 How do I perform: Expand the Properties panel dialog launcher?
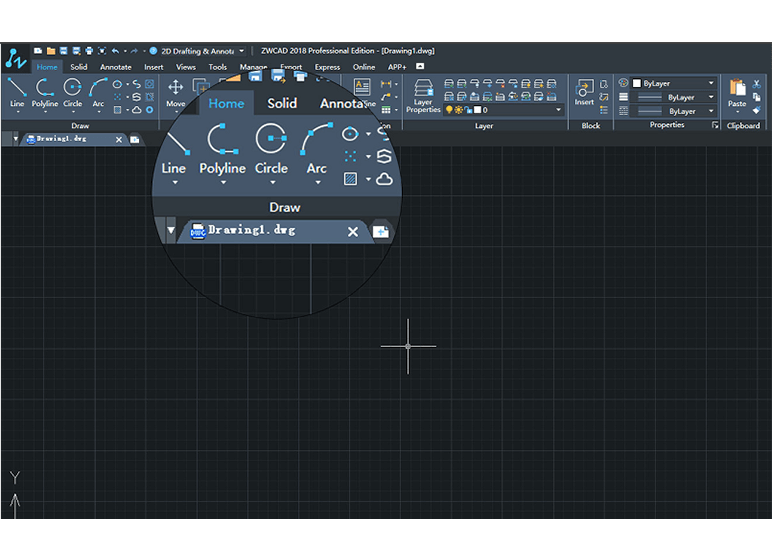click(x=715, y=126)
